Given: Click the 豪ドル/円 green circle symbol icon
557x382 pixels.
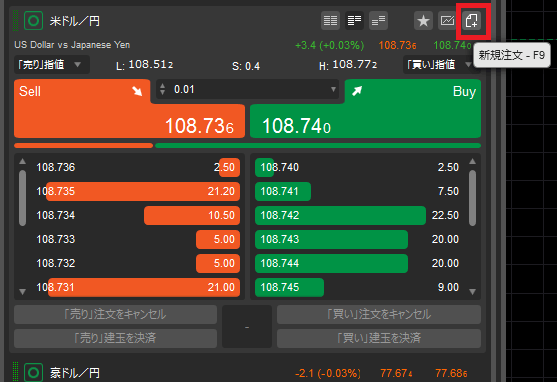Looking at the screenshot, I should [33, 372].
